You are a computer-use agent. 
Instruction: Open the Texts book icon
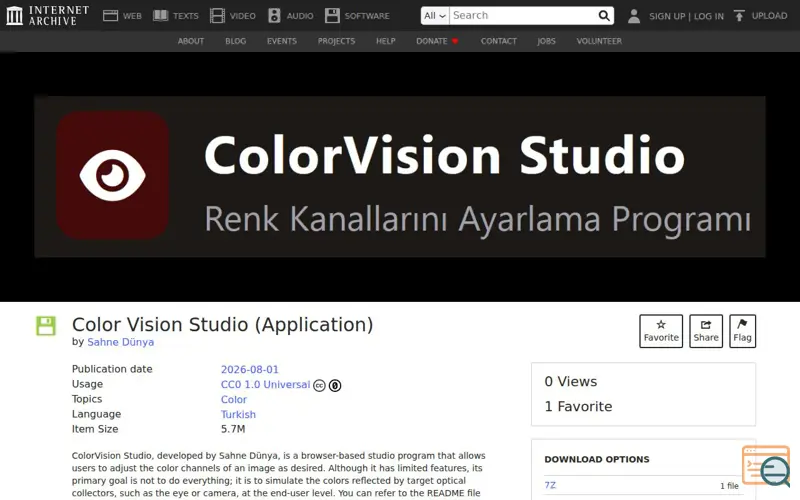point(161,16)
